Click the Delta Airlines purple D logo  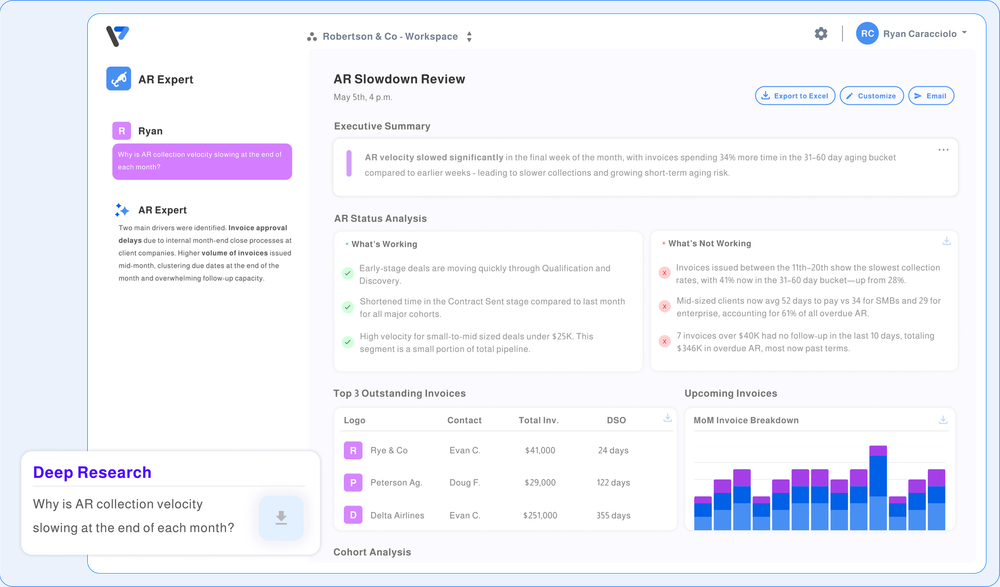(x=353, y=515)
